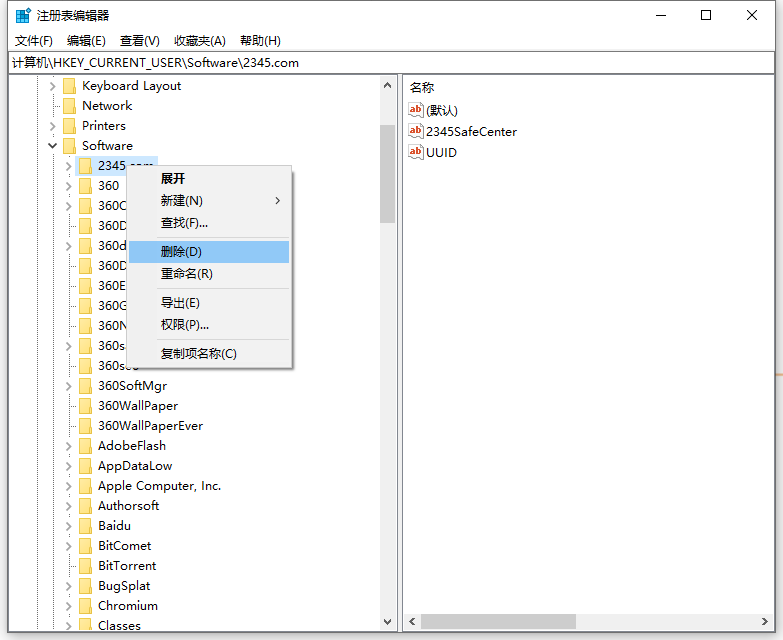Select 重命名(R) in the context menu

point(186,274)
